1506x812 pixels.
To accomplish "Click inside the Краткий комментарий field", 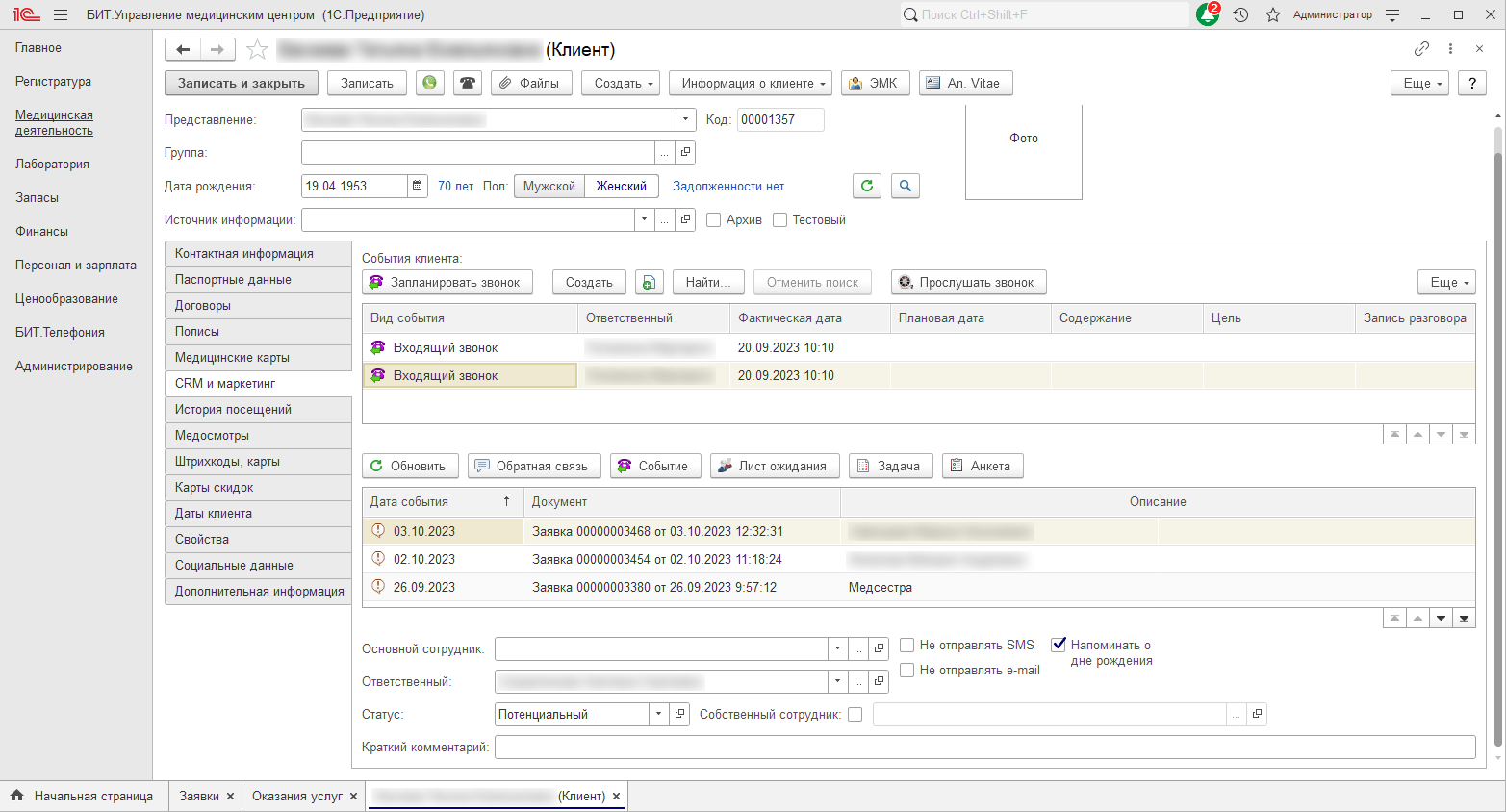I will coord(983,748).
